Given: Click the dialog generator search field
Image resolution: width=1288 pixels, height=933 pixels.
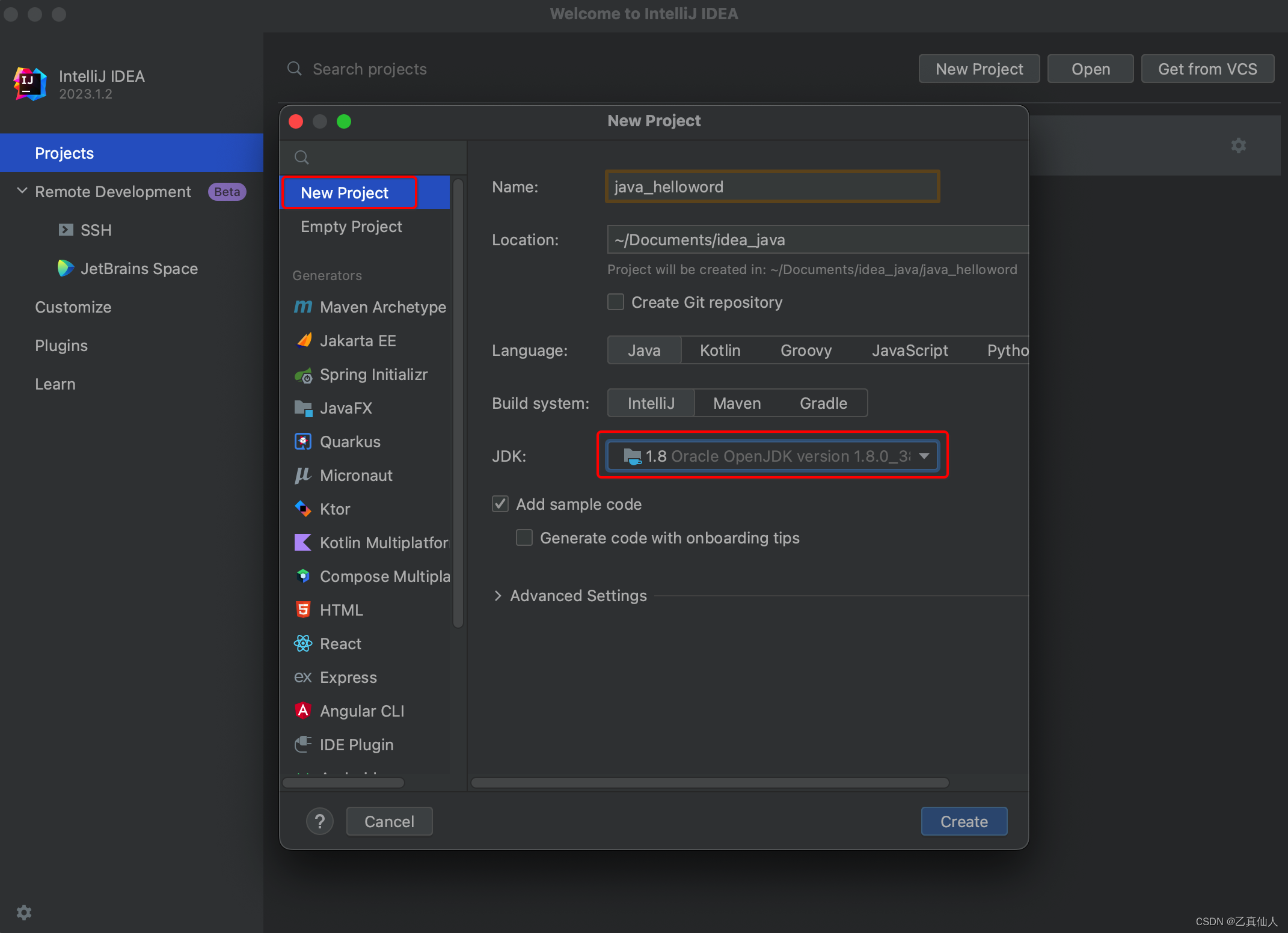Looking at the screenshot, I should pos(373,158).
